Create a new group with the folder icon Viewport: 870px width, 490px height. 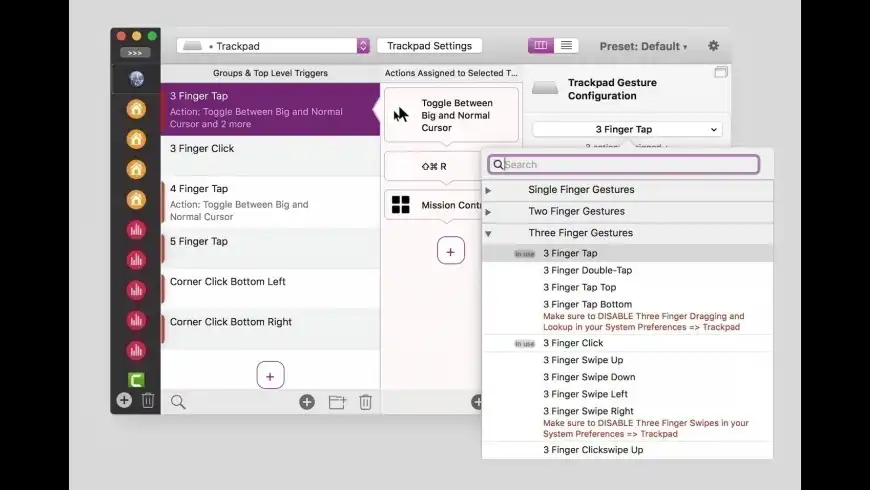coord(337,402)
